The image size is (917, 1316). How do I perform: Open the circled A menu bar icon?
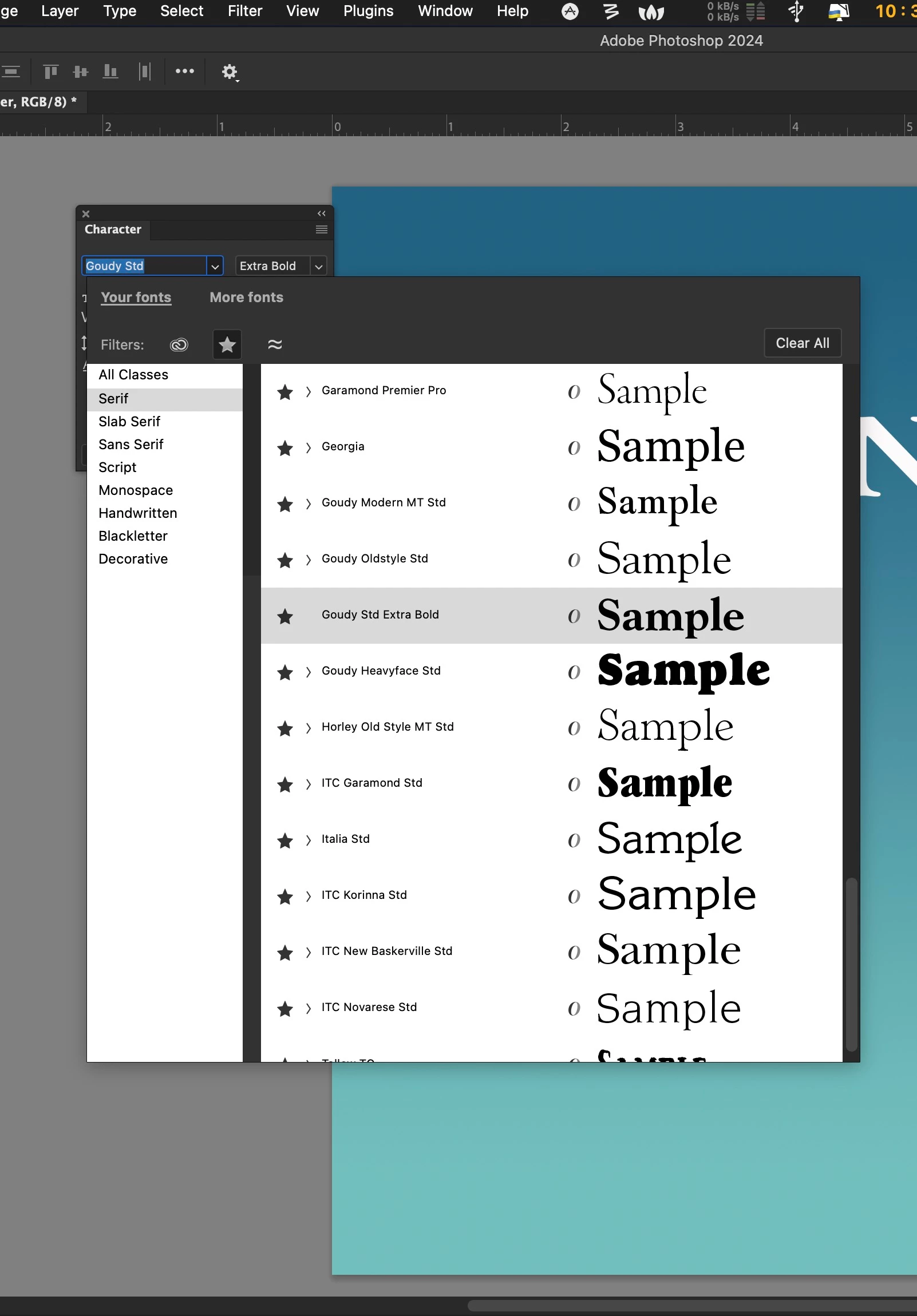(570, 11)
